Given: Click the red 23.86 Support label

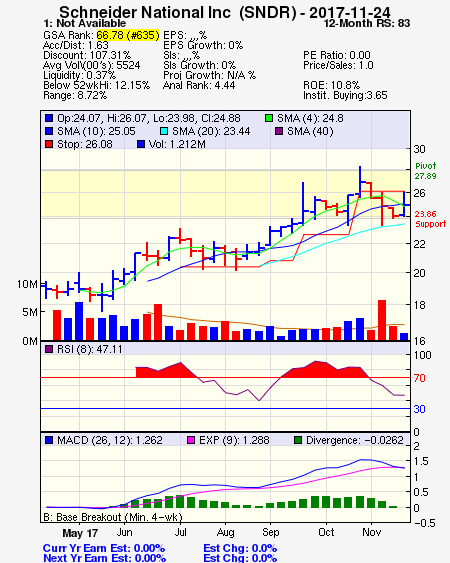Looking at the screenshot, I should coord(430,219).
